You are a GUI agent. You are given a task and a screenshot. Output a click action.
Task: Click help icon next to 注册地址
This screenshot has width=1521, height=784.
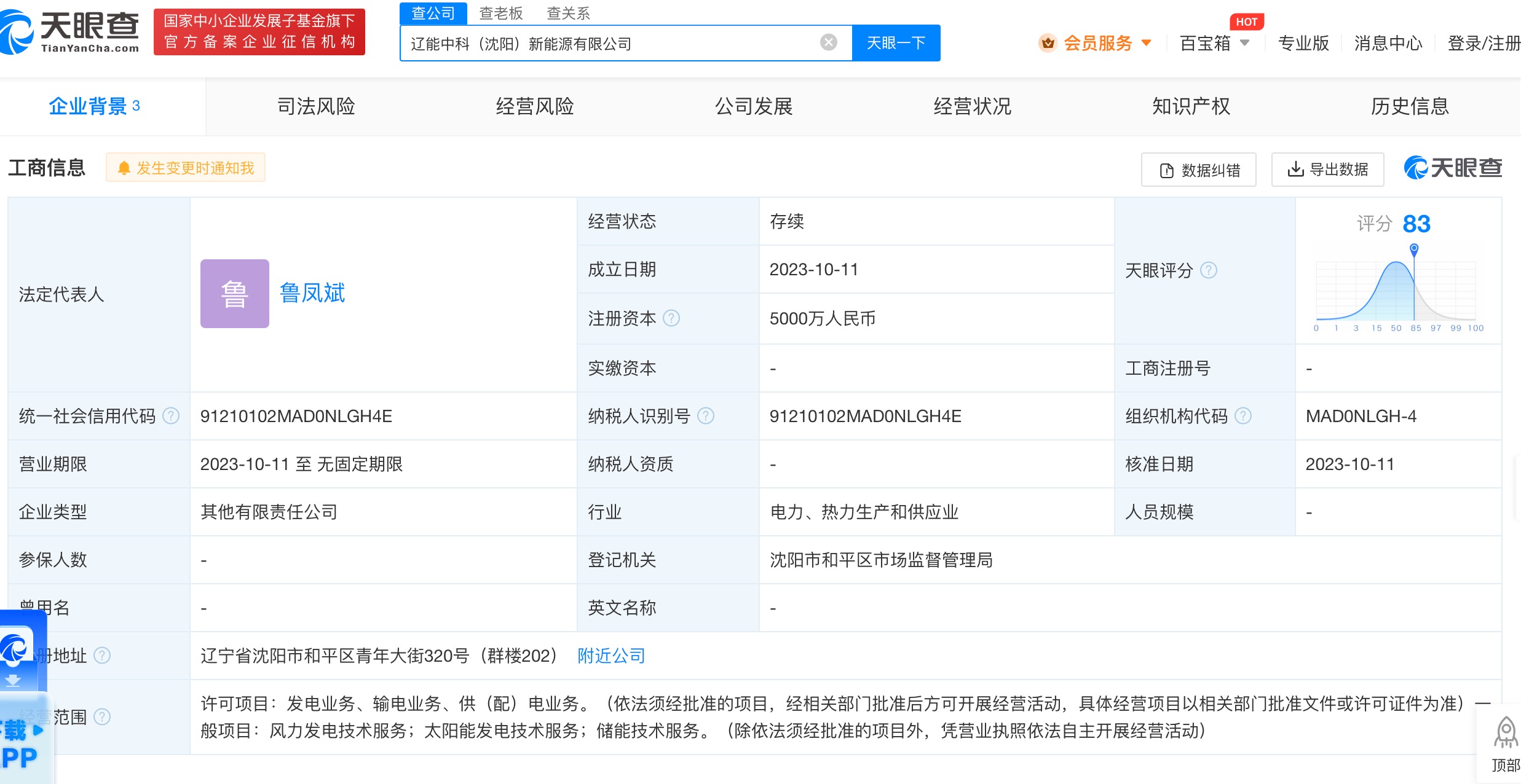(102, 656)
